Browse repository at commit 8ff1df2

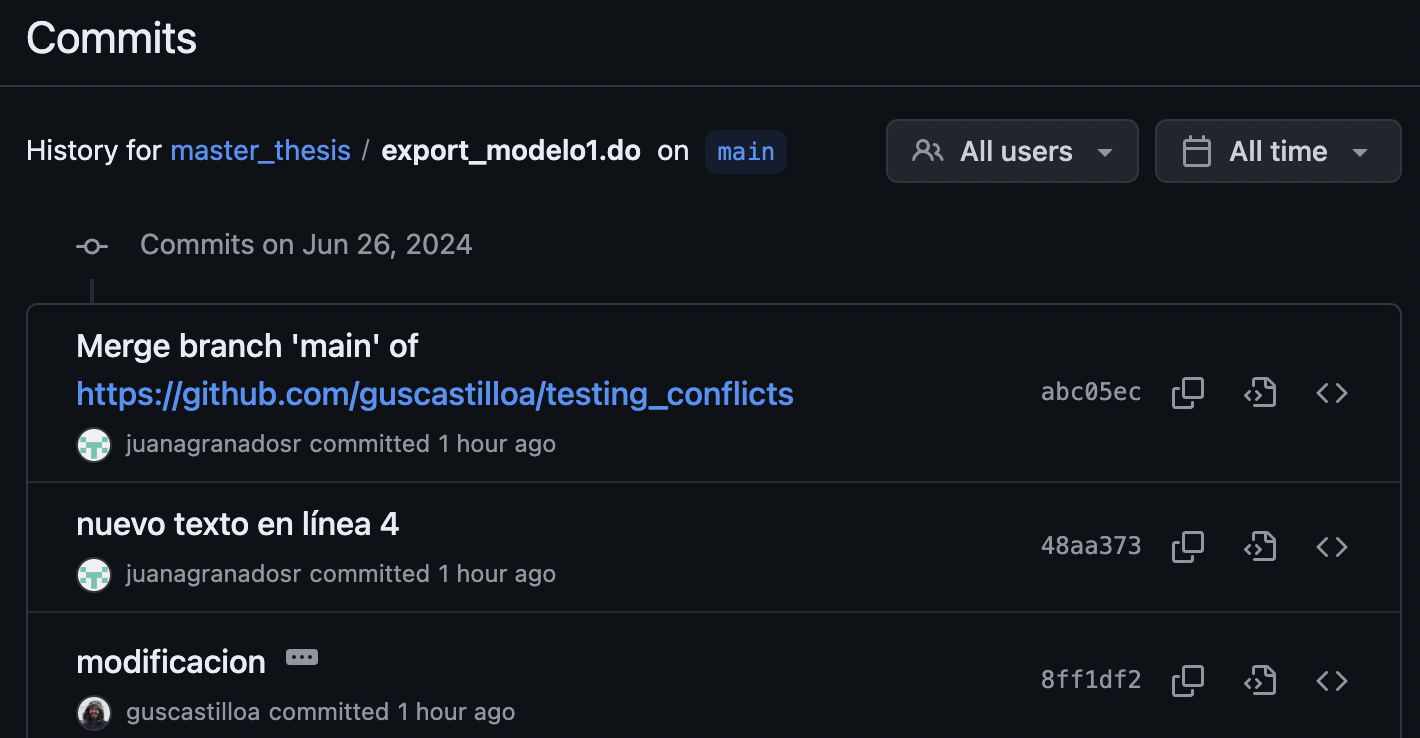click(x=1332, y=680)
